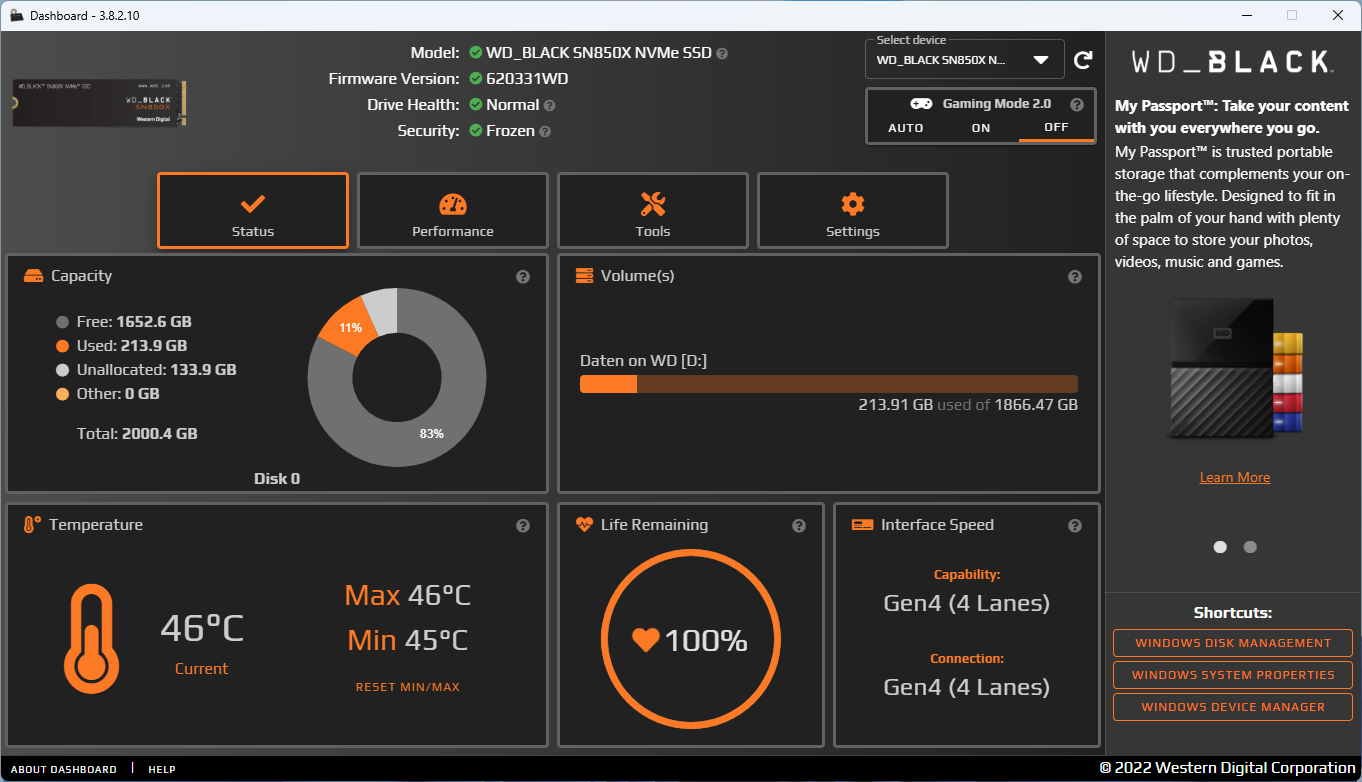Click firmware version 620331WD text
Screen dimensions: 1362x782
pyautogui.click(x=527, y=79)
